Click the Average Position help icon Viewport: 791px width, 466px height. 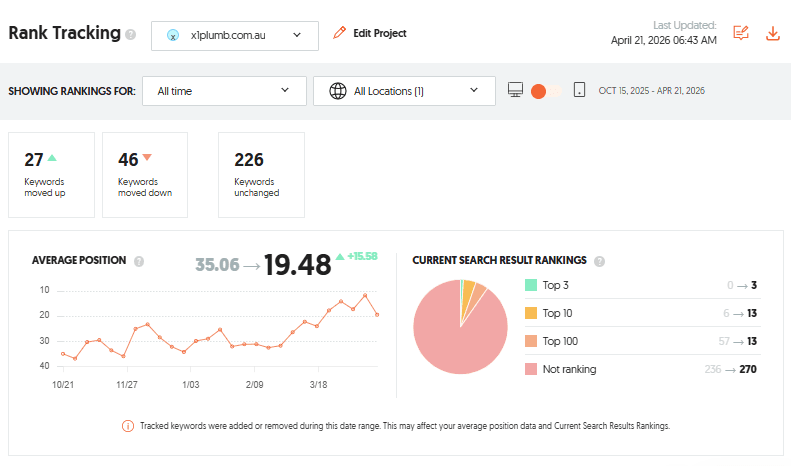tap(139, 261)
